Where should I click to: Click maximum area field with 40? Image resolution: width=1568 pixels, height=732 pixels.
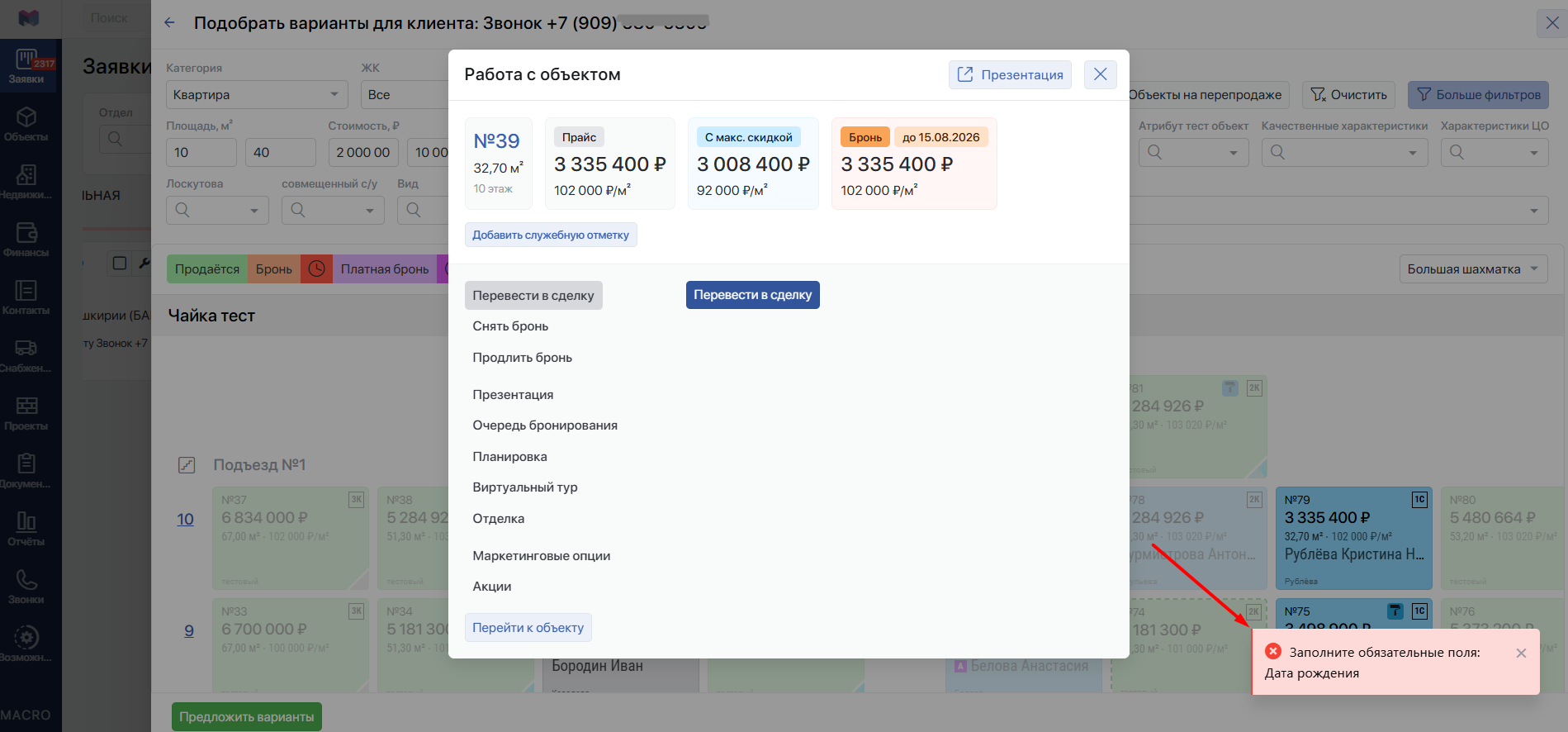281,153
